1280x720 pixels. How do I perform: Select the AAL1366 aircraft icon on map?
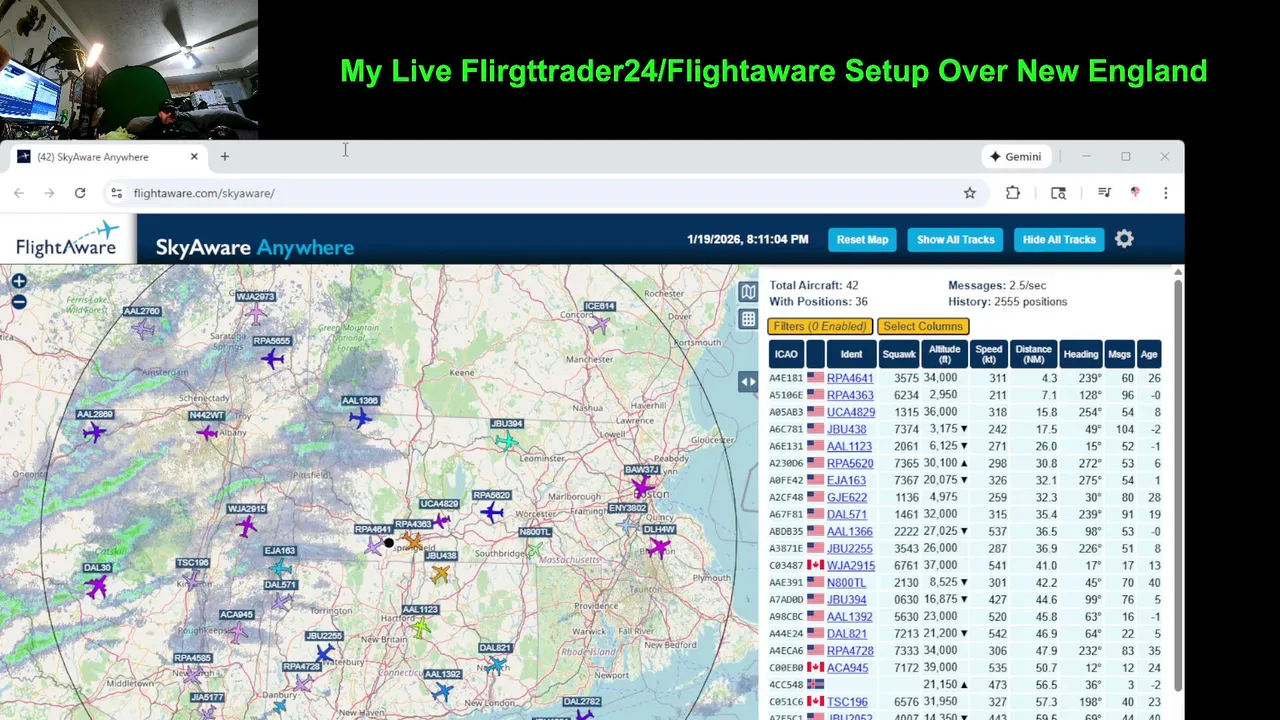(x=360, y=418)
